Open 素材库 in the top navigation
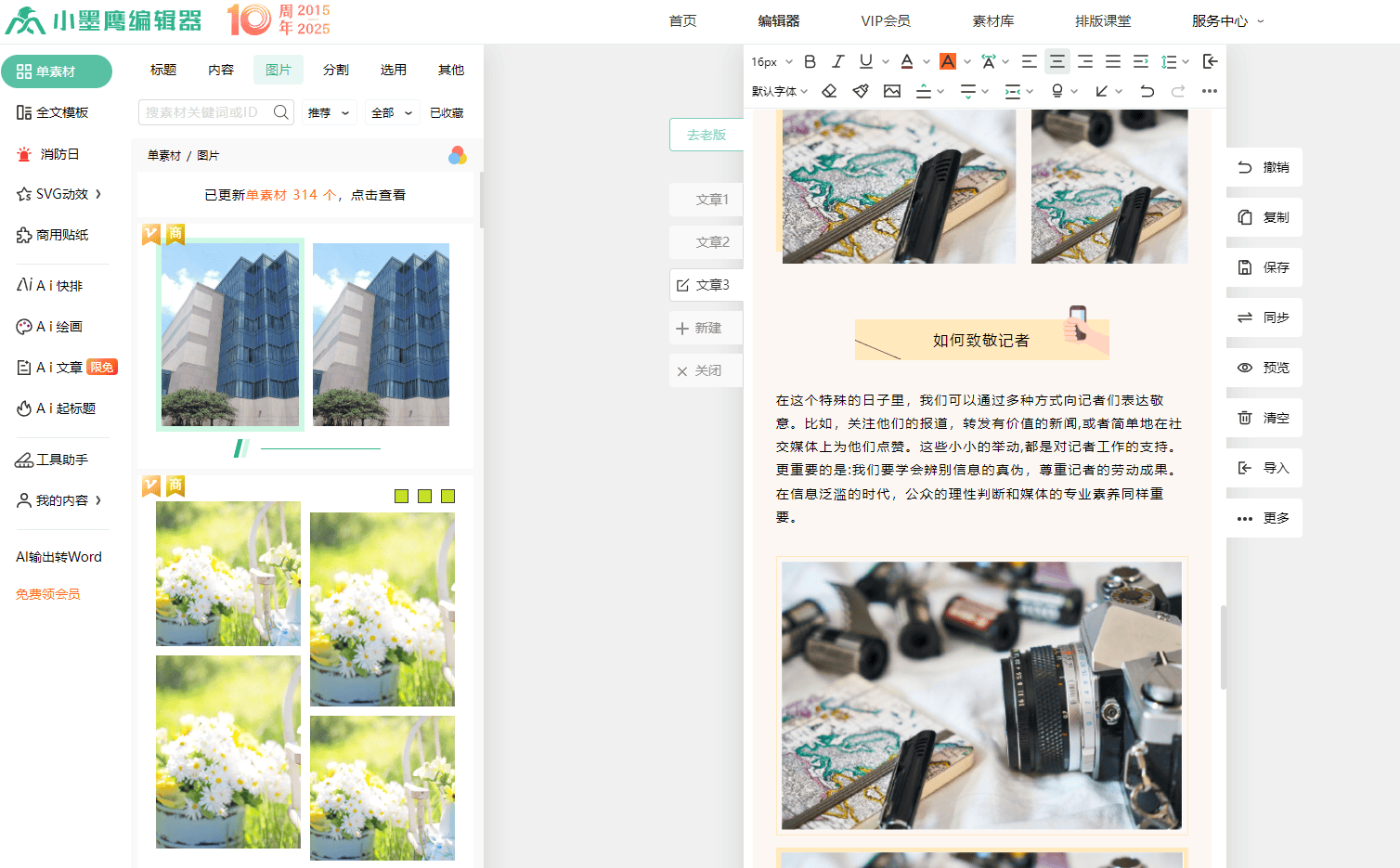The image size is (1400, 868). pyautogui.click(x=992, y=20)
